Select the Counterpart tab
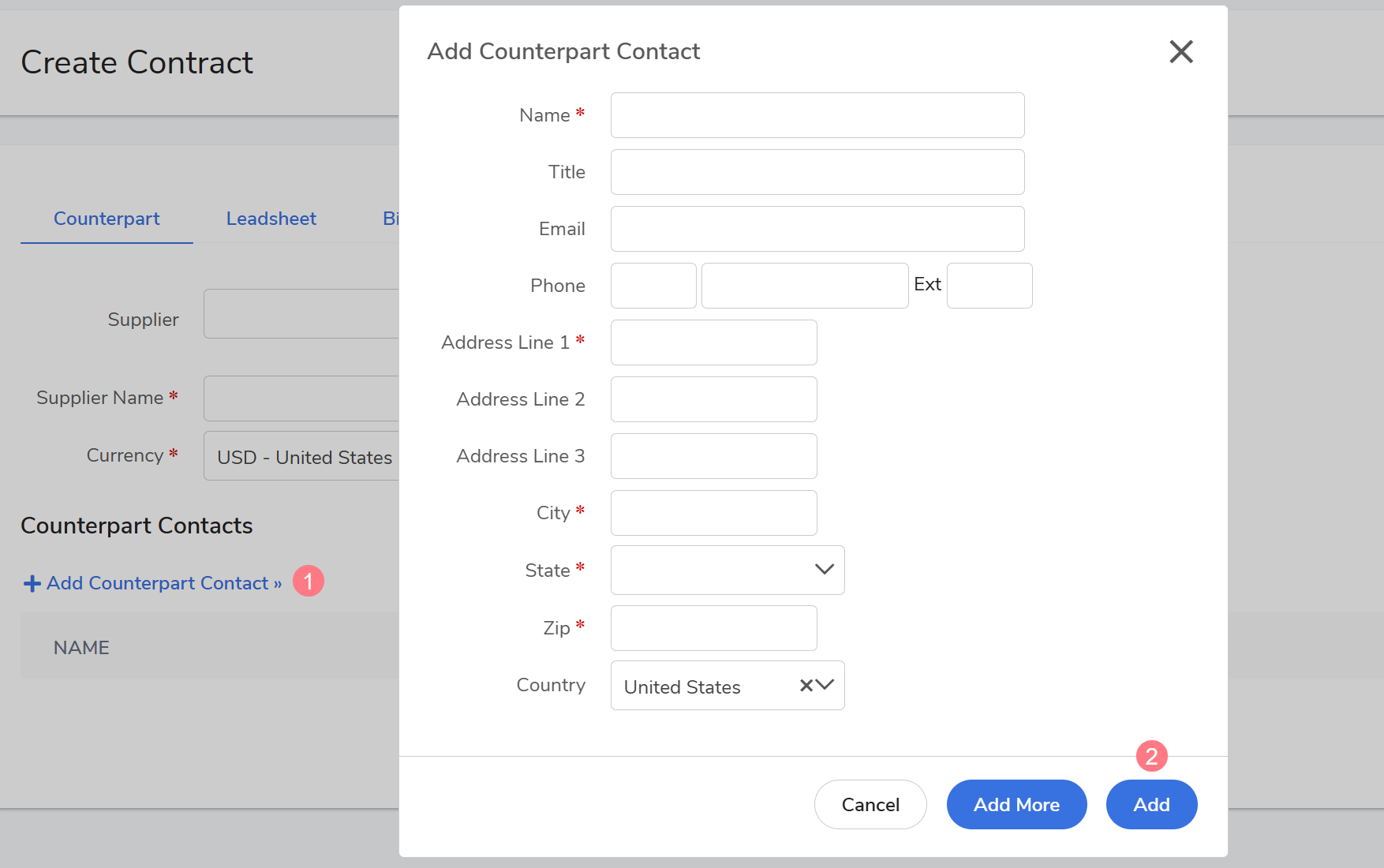The height and width of the screenshot is (868, 1384). (107, 219)
